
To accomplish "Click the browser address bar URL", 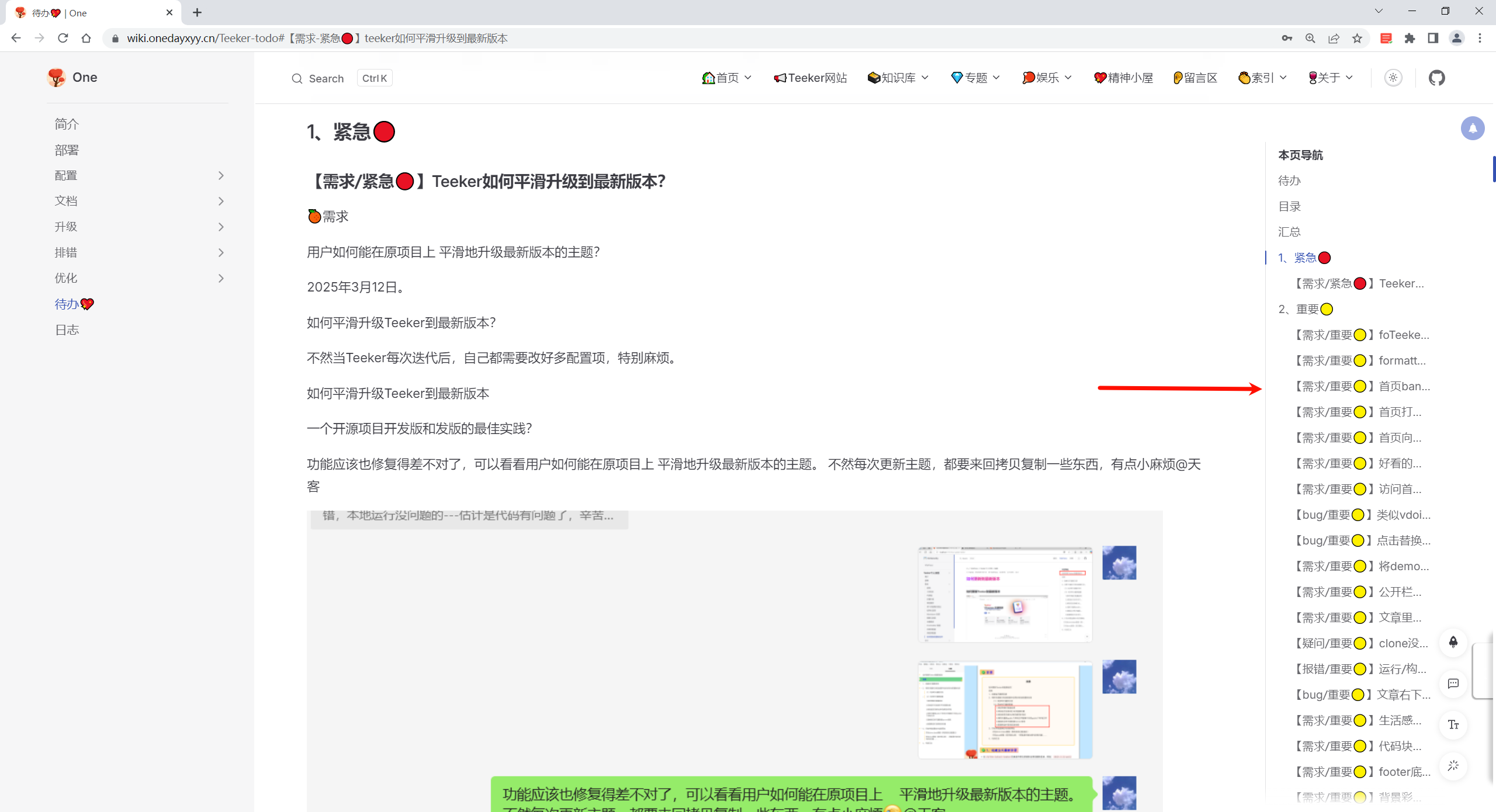I will click(317, 38).
